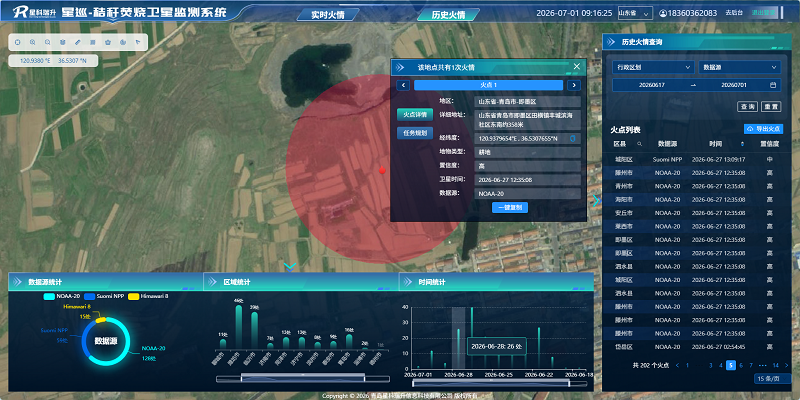Screen dimensions: 800x400
Task: Click the search icon next to 区县 column
Action: pos(639,144)
